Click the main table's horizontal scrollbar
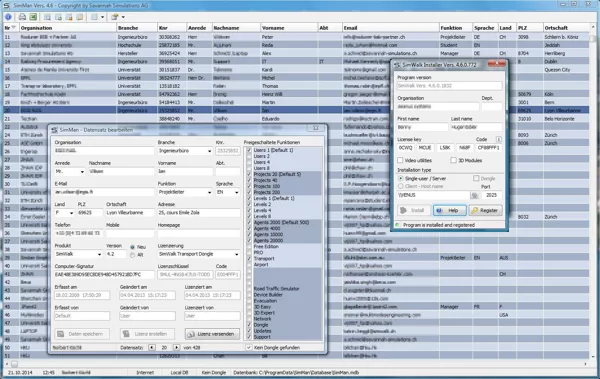600x379 pixels. (x=297, y=364)
